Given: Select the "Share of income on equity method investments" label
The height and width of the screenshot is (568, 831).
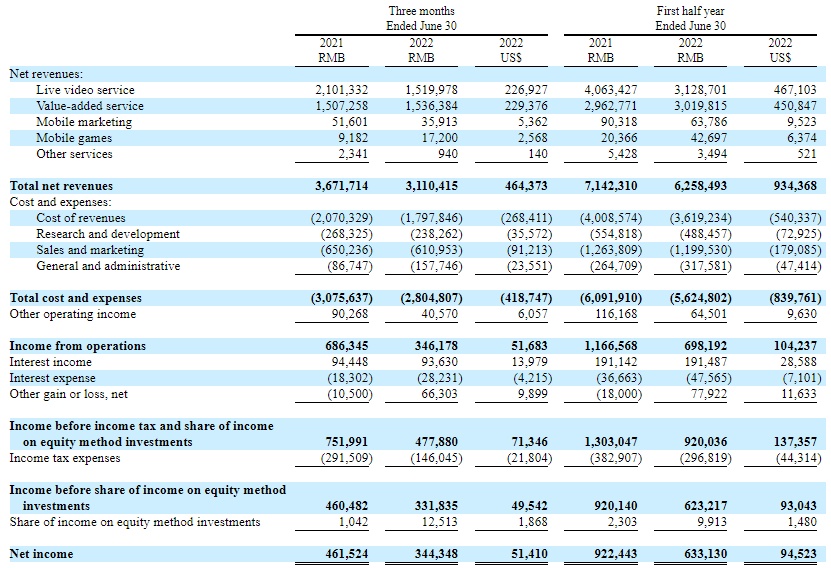Looking at the screenshot, I should point(135,521).
